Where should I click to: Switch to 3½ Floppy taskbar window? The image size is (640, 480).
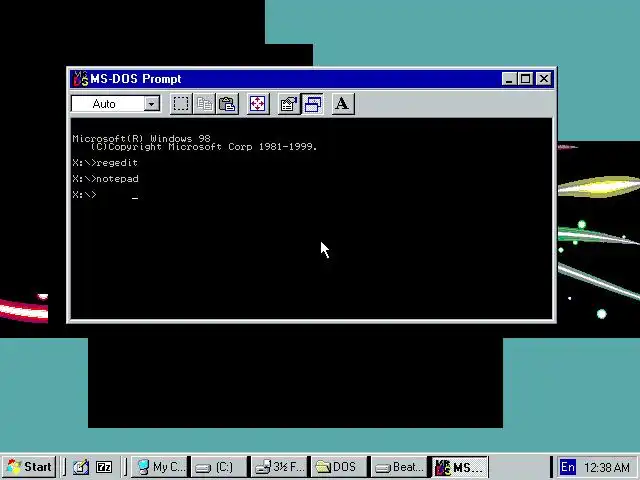point(279,467)
